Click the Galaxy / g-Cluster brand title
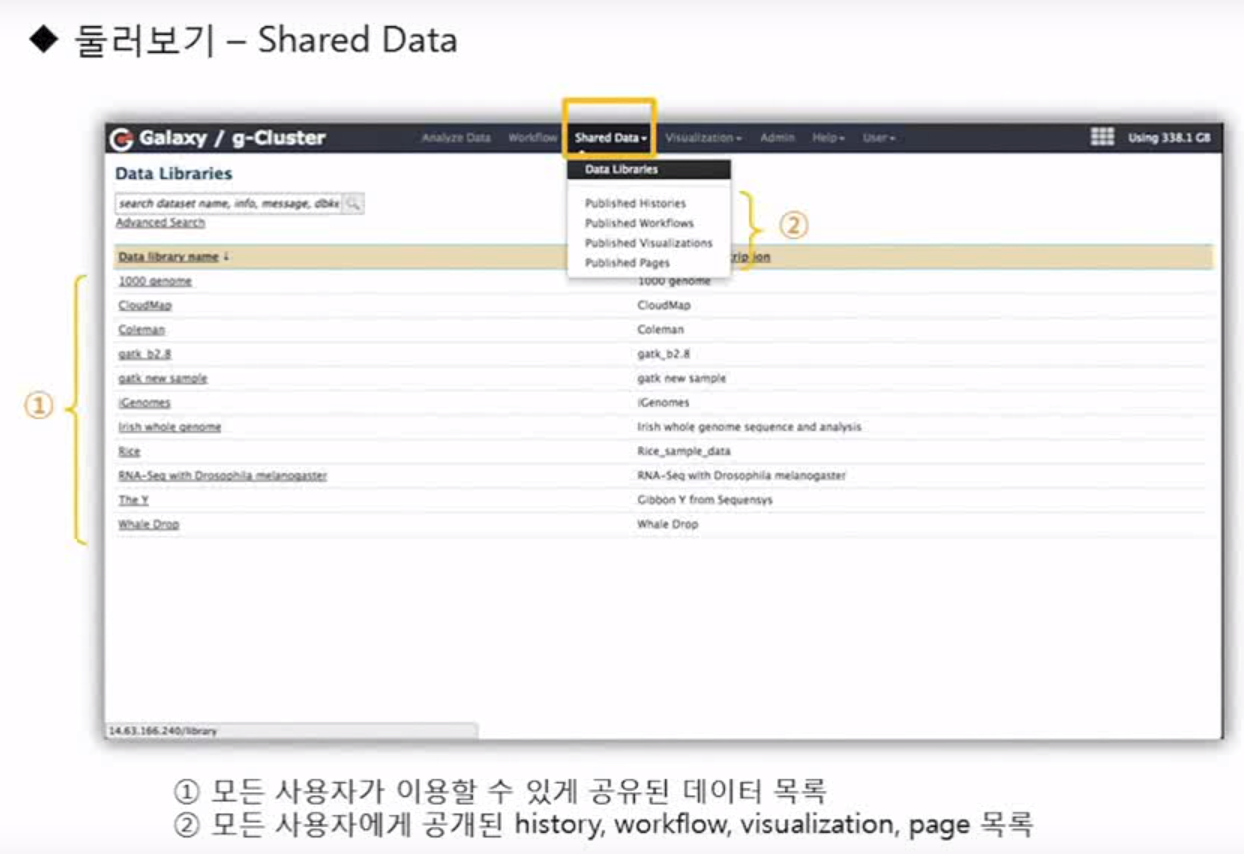1244x854 pixels. tap(232, 138)
